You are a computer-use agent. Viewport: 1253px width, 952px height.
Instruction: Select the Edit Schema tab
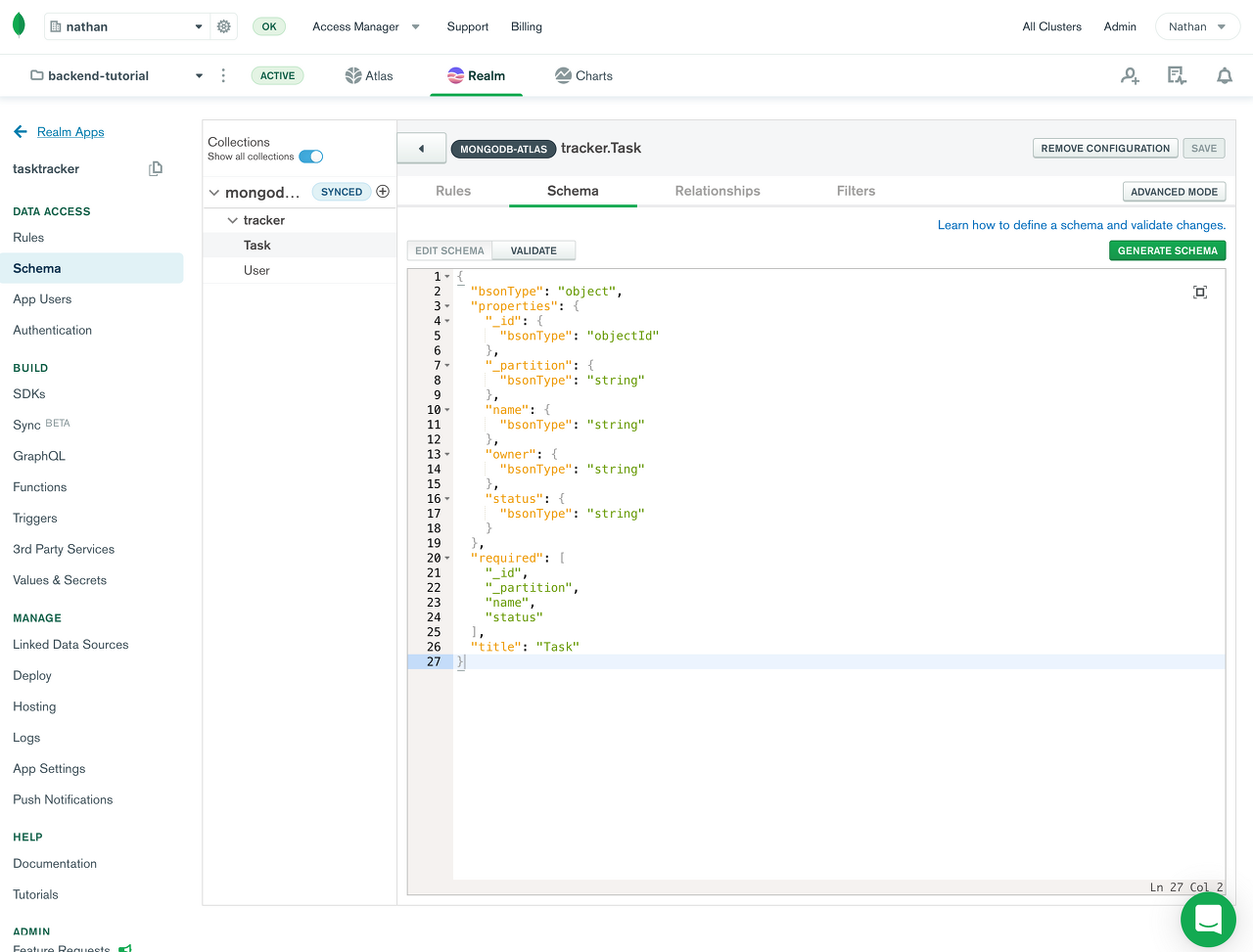[449, 250]
